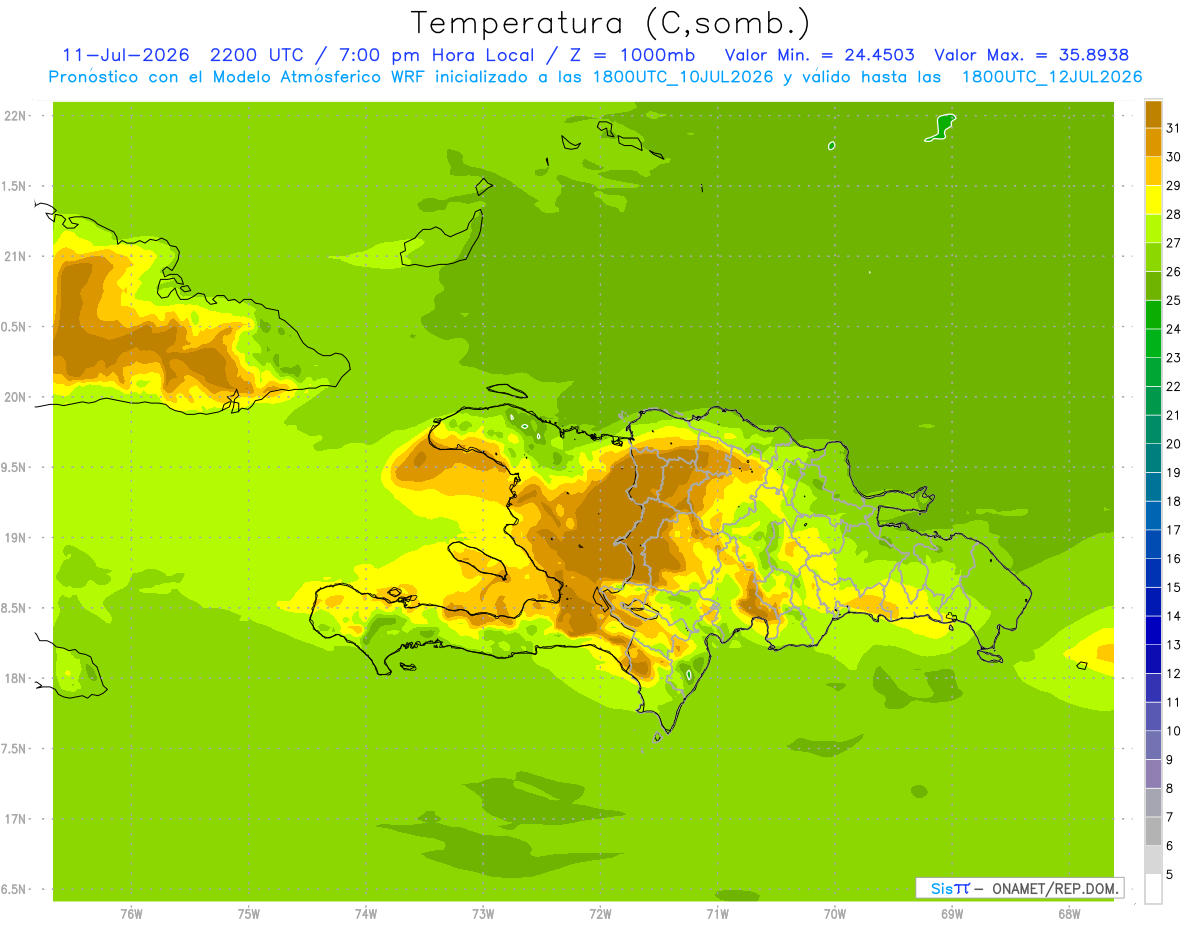Click the '20N' latitude axis label
Screen dimensions: 1200x927
pos(15,397)
